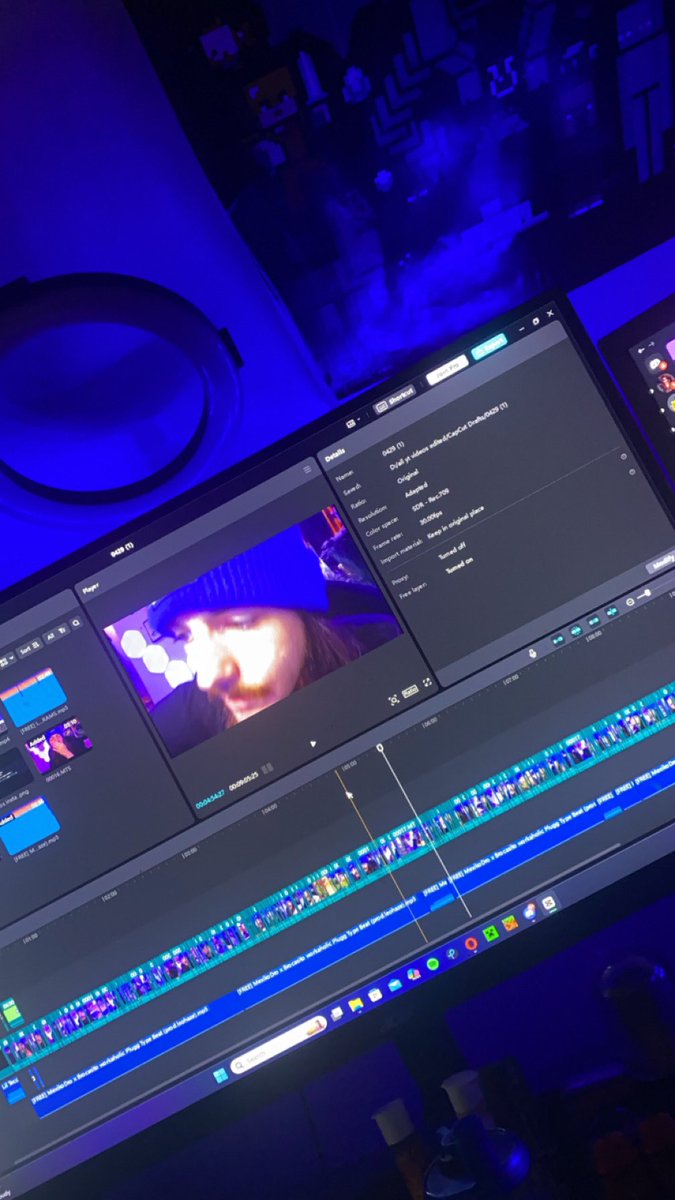The image size is (675, 1200).
Task: Open File Explorer from the taskbar
Action: pyautogui.click(x=356, y=1003)
